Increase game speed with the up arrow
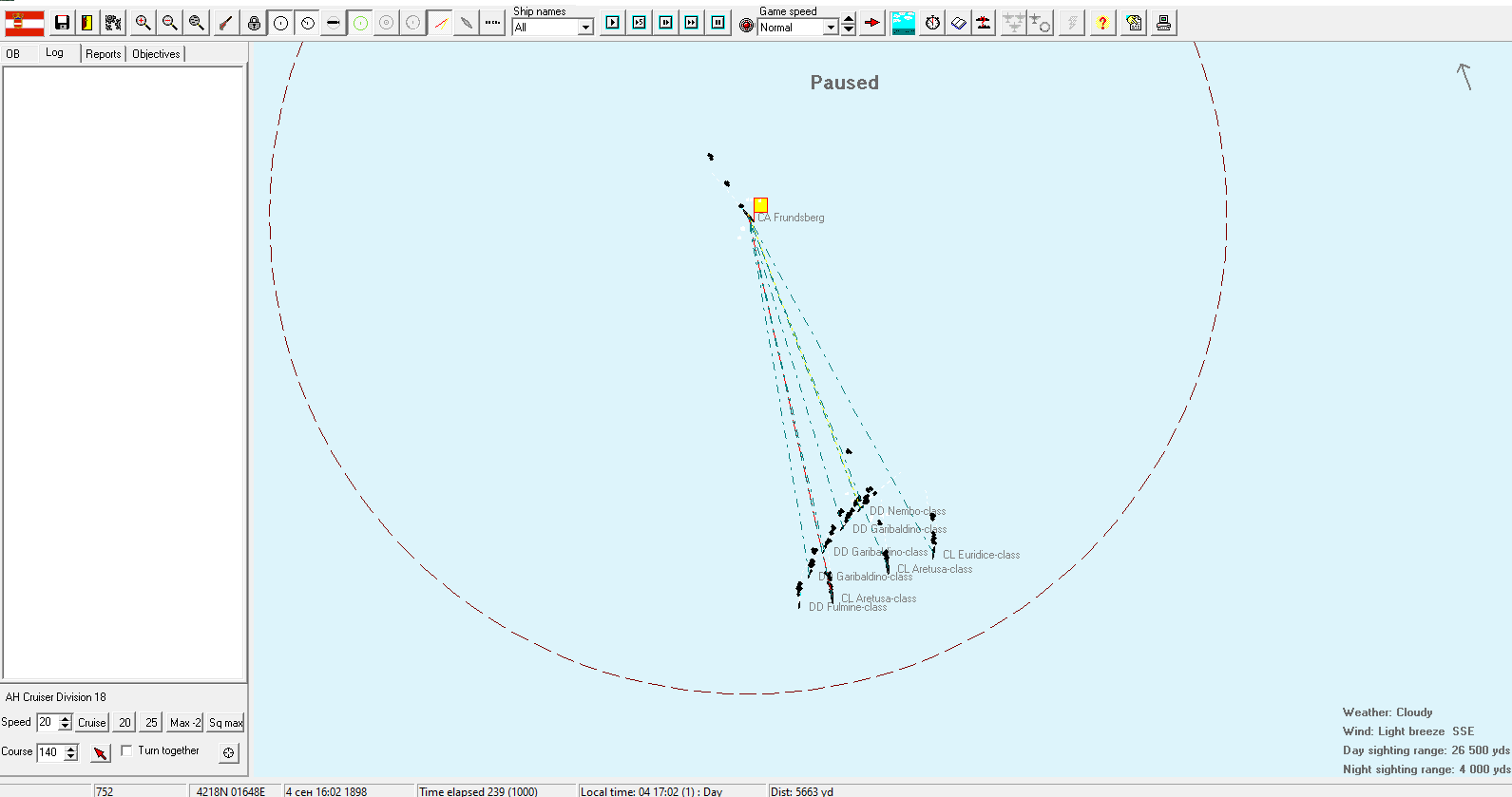This screenshot has width=1512, height=797. (849, 18)
